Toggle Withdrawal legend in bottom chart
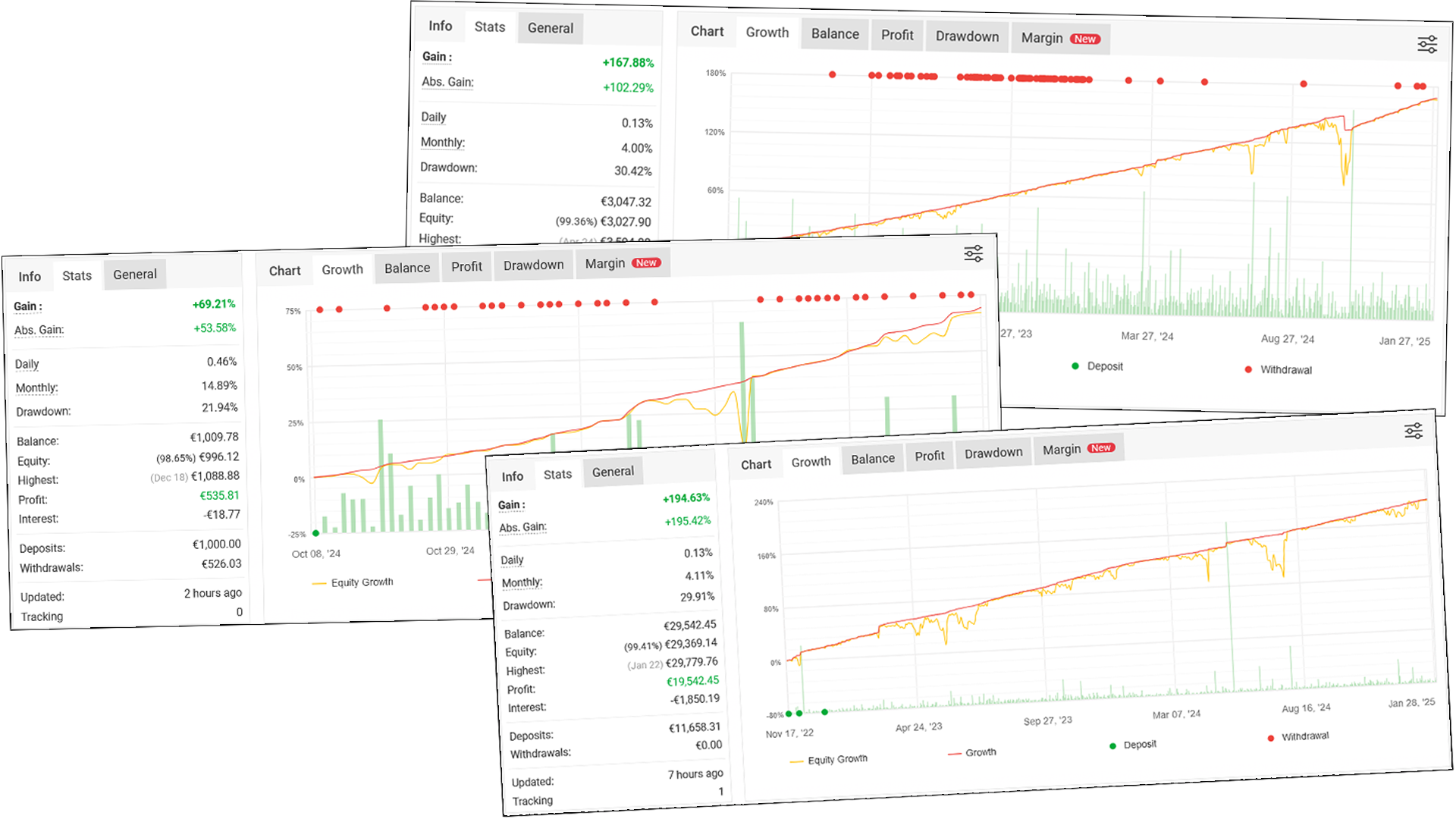 point(1298,737)
